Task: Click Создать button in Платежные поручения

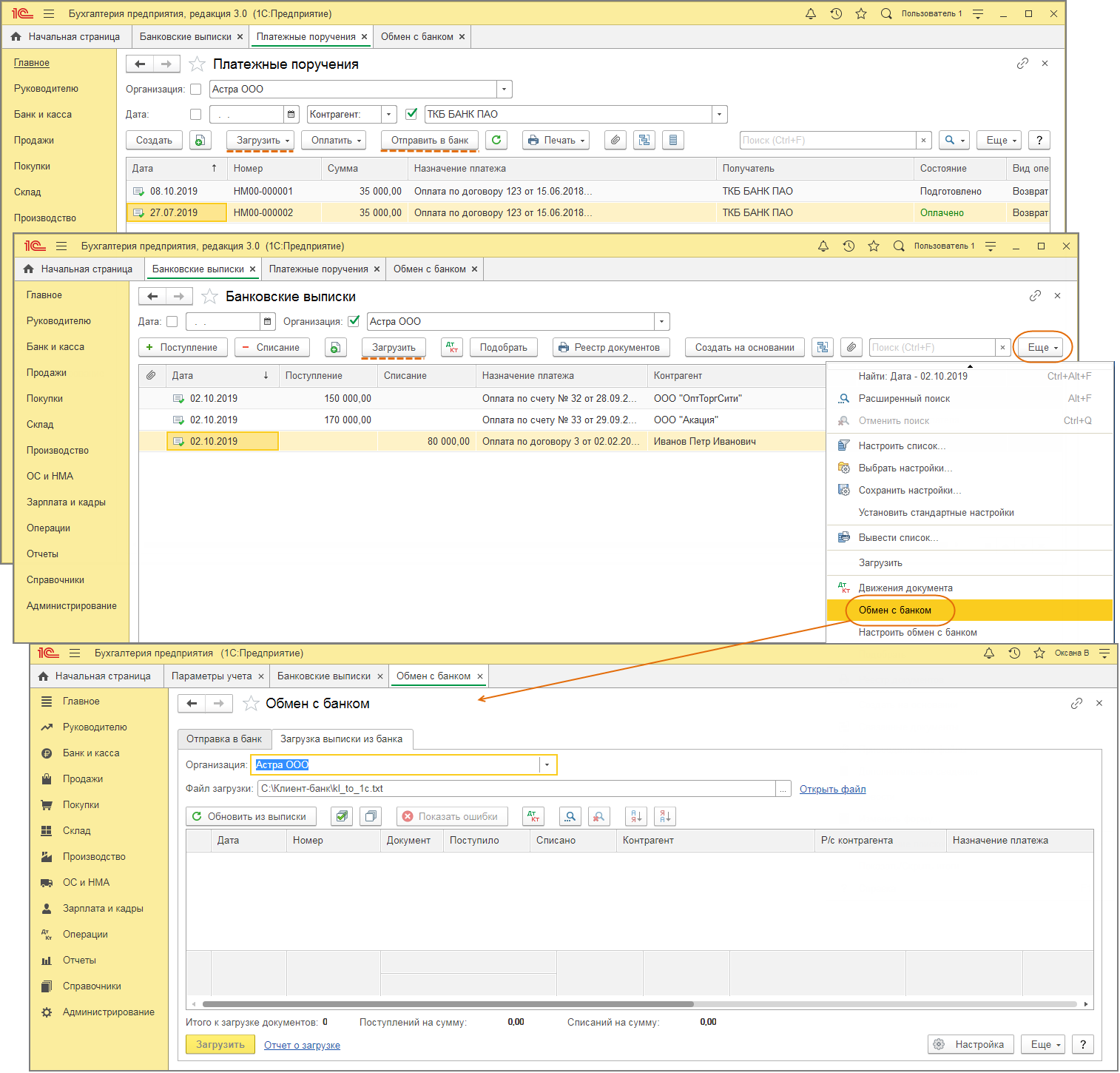Action: click(x=154, y=140)
